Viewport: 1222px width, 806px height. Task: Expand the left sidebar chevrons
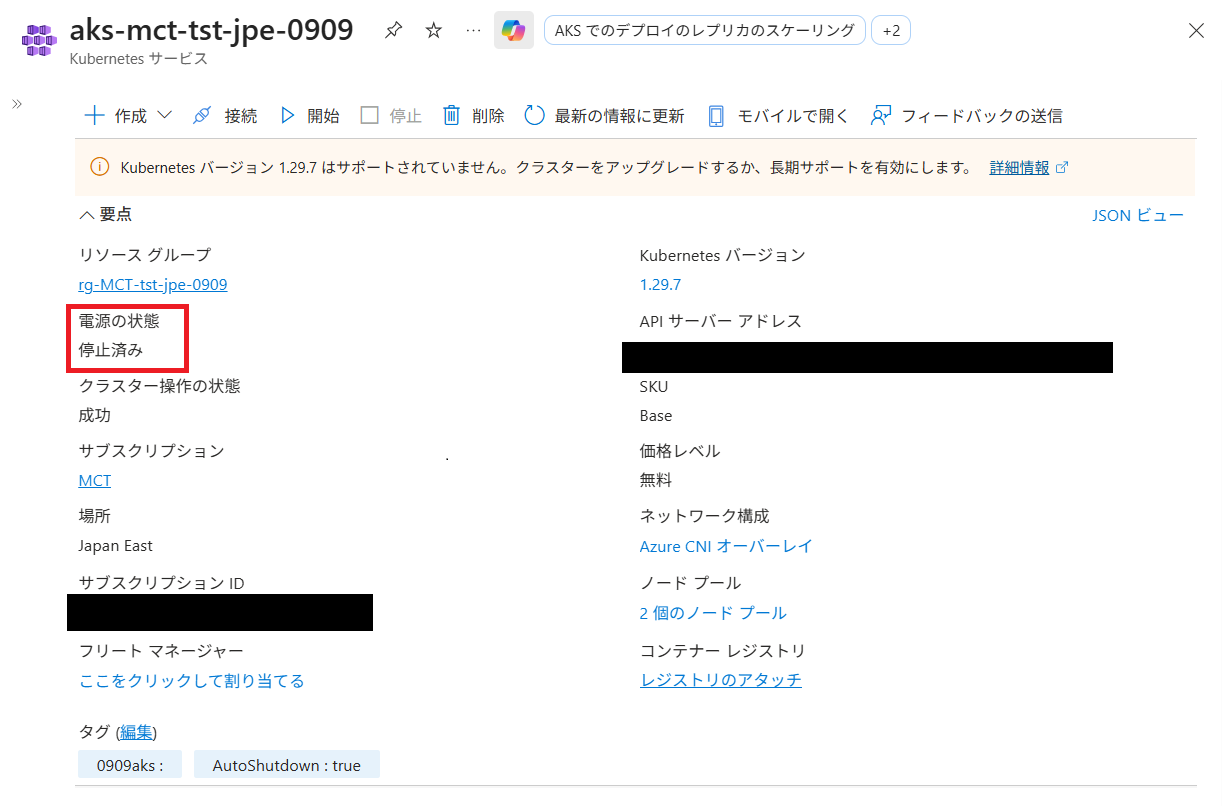16,104
